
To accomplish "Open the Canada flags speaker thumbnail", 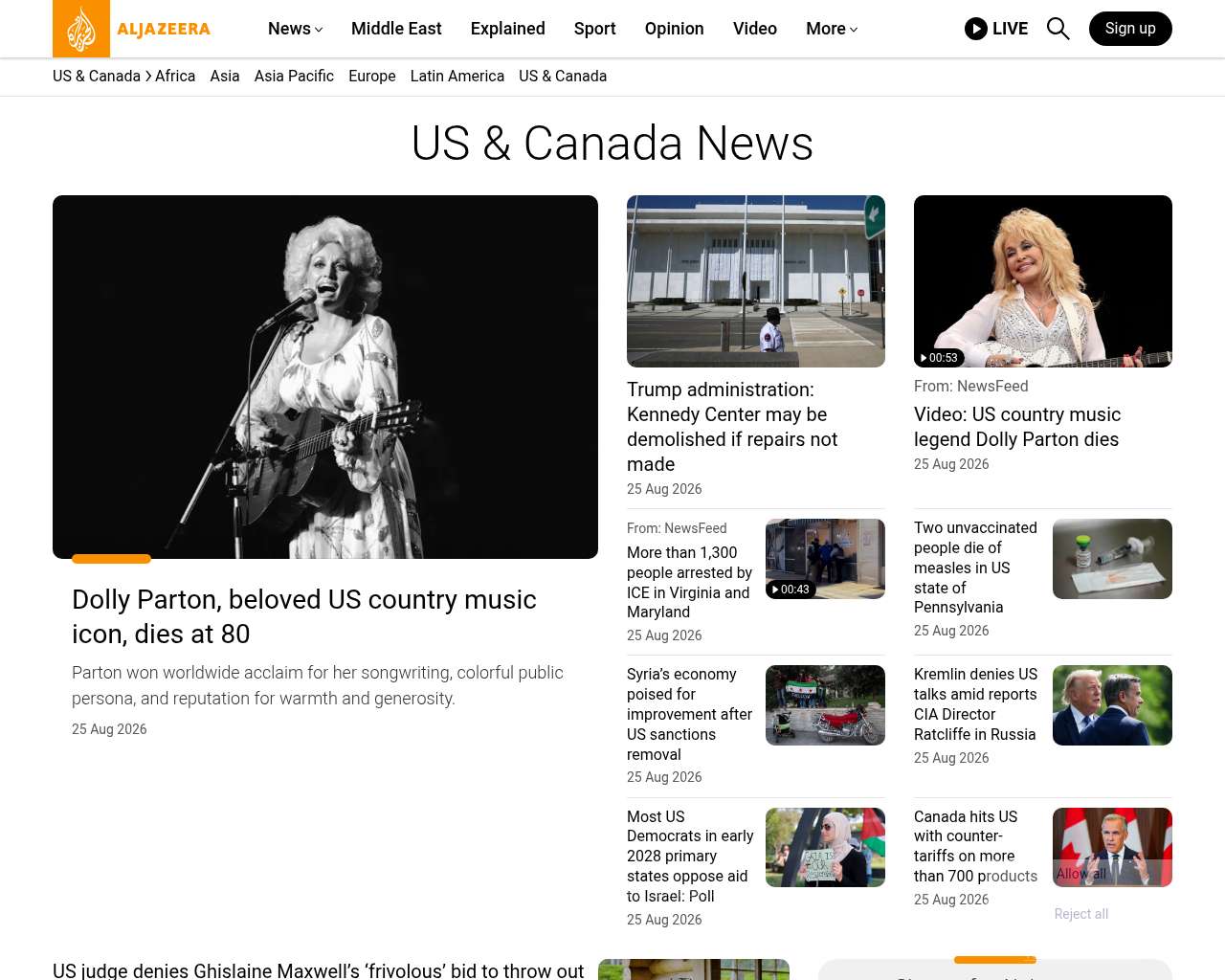I will (1112, 847).
